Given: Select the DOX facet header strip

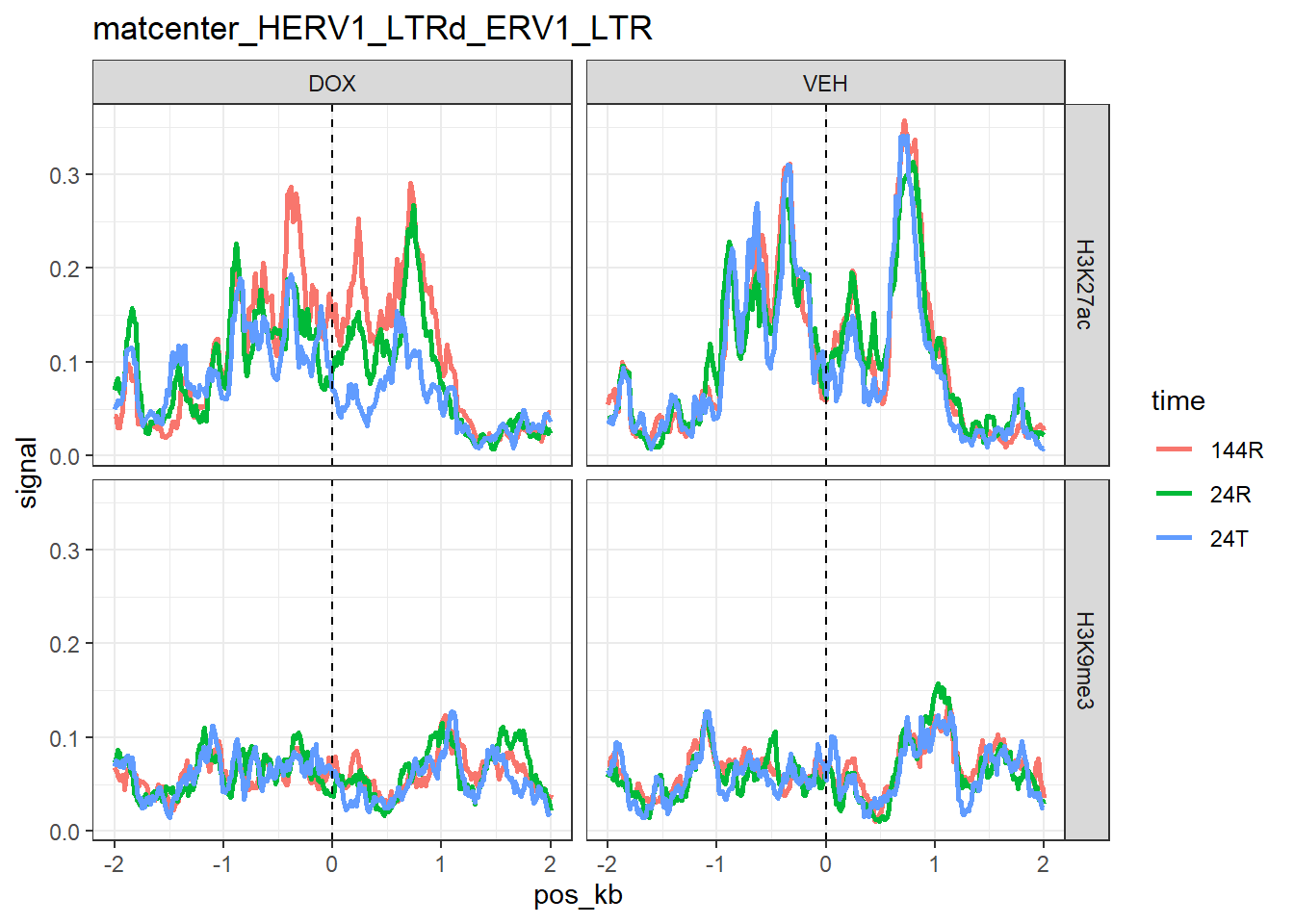Looking at the screenshot, I should tap(332, 83).
